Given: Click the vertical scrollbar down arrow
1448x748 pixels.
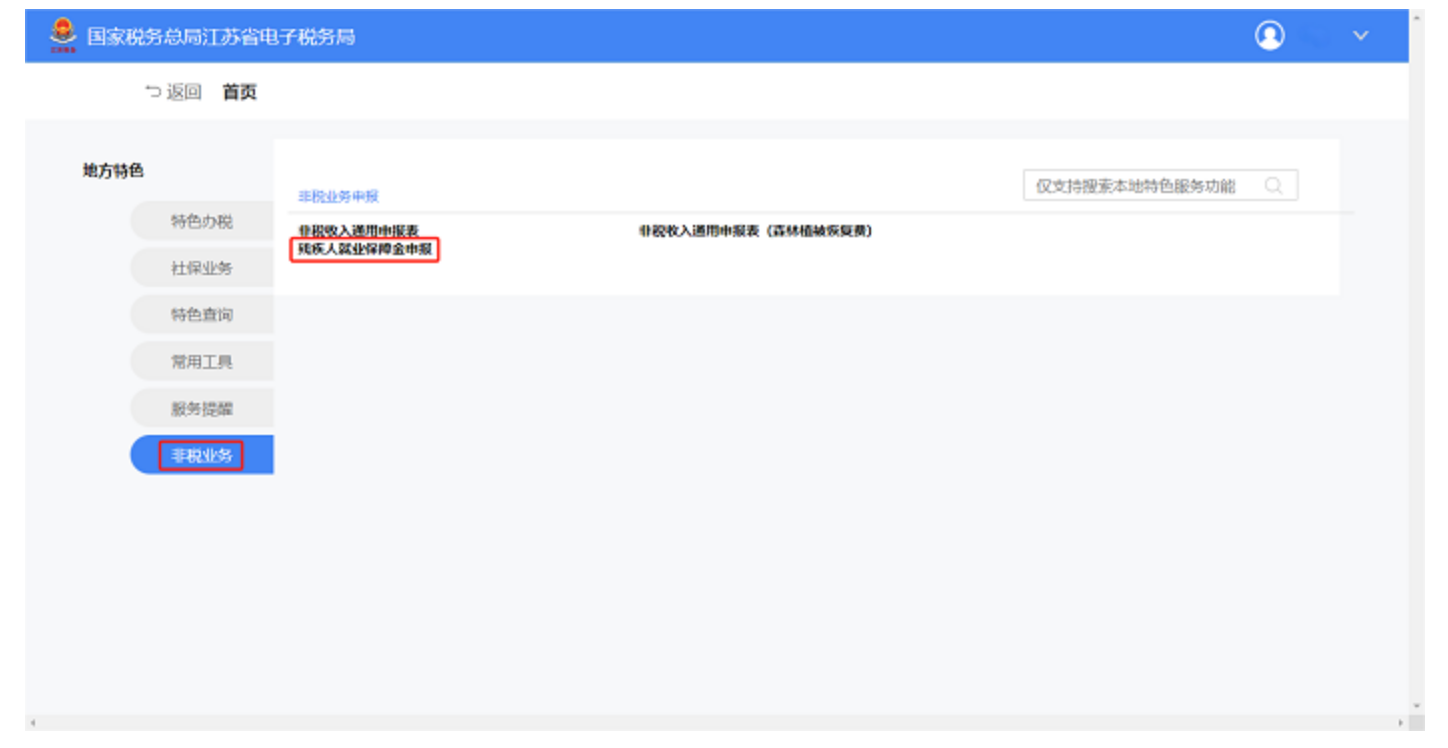Looking at the screenshot, I should 1418,705.
